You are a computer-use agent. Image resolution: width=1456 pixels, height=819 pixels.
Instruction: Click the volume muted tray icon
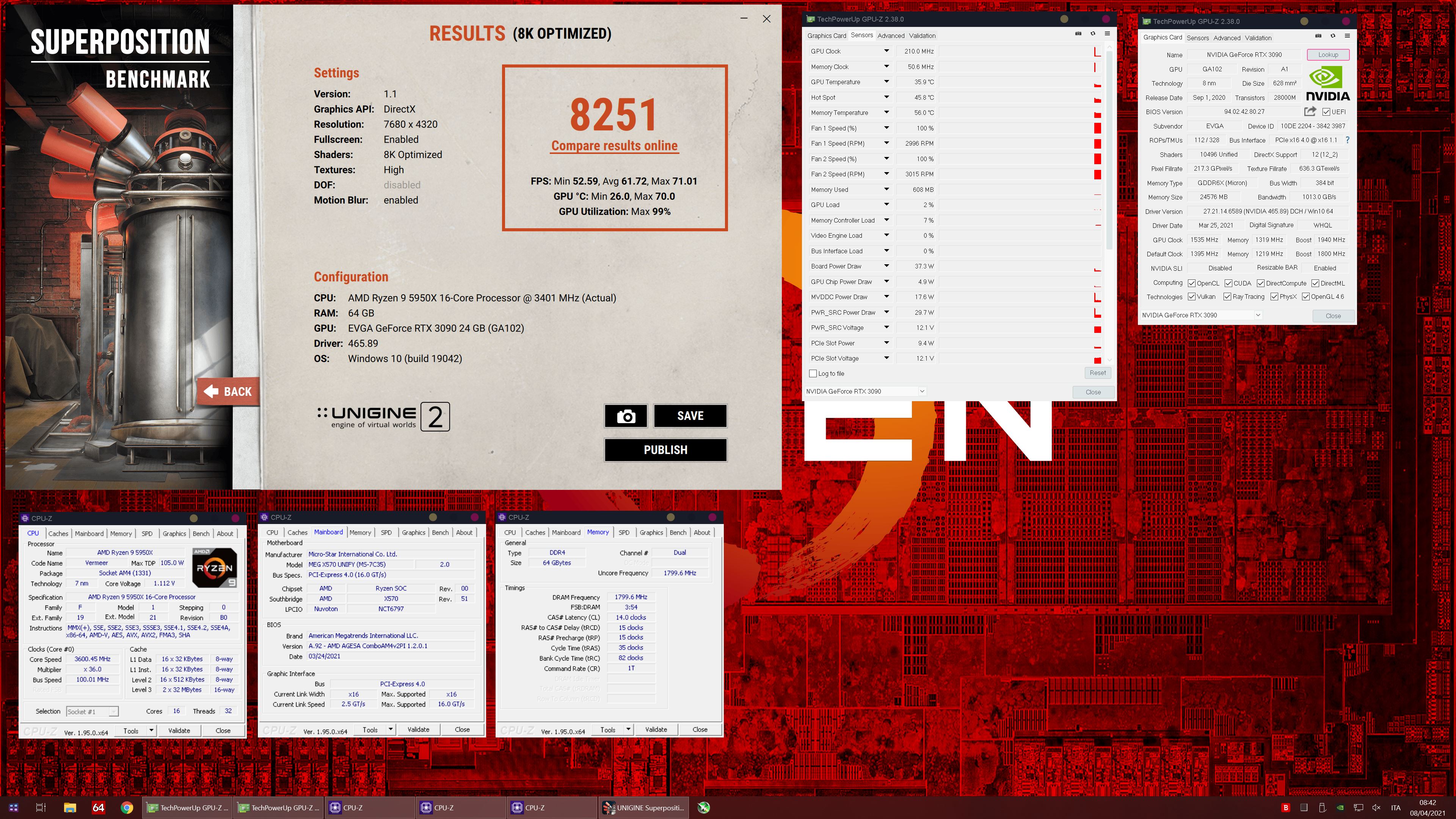[1376, 808]
